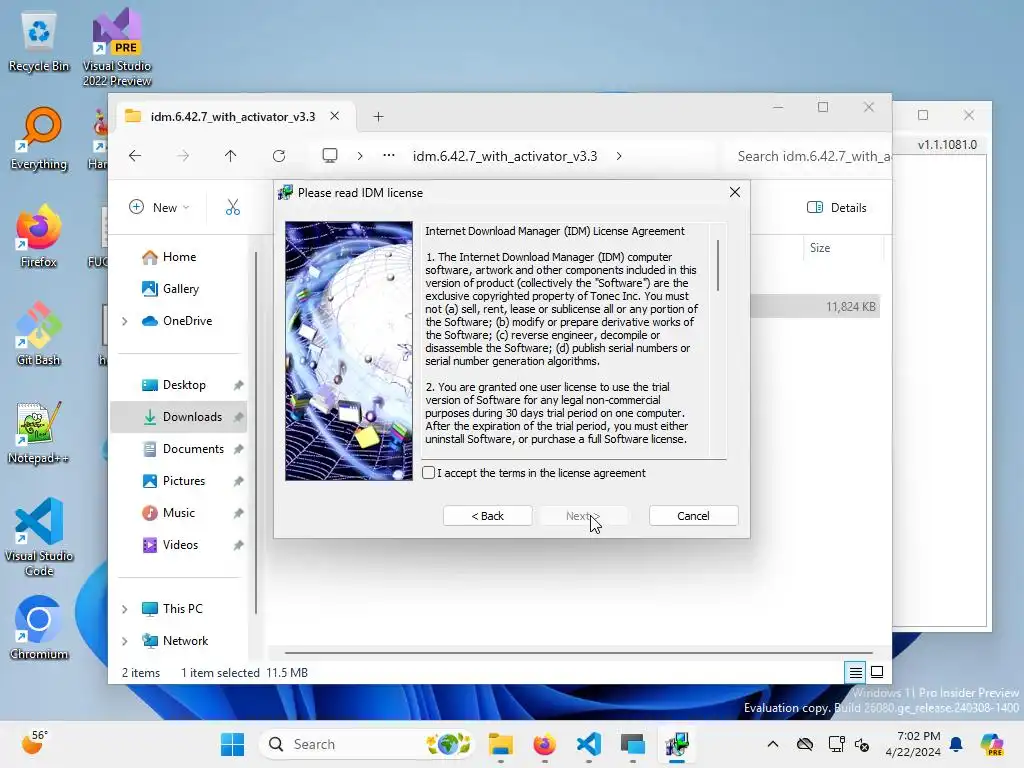1024x768 pixels.
Task: Open the pinned Music folder
Action: point(178,513)
